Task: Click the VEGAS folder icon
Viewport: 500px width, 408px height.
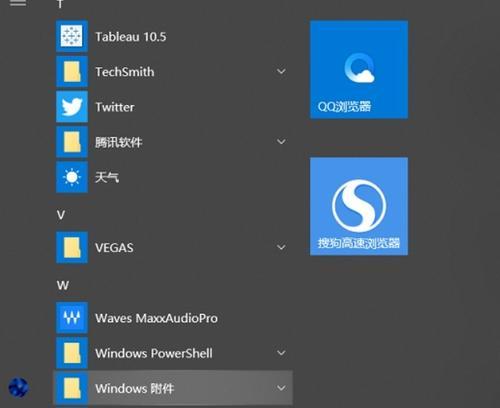Action: click(x=72, y=247)
